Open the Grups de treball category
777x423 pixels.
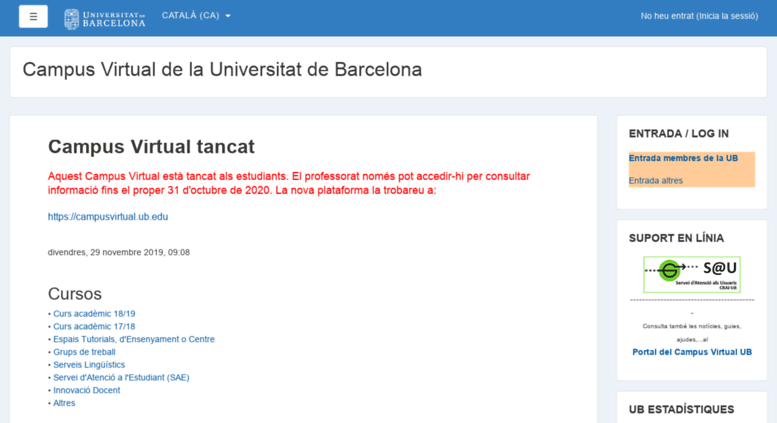click(x=84, y=352)
